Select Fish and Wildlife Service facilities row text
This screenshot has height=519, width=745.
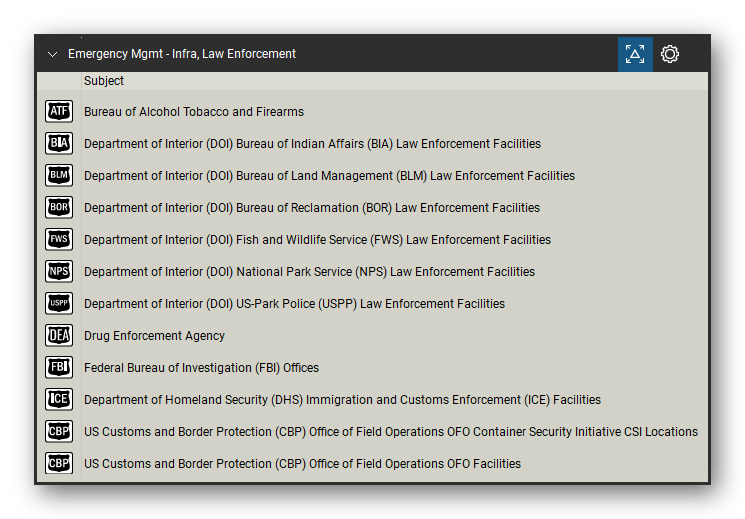coord(317,240)
